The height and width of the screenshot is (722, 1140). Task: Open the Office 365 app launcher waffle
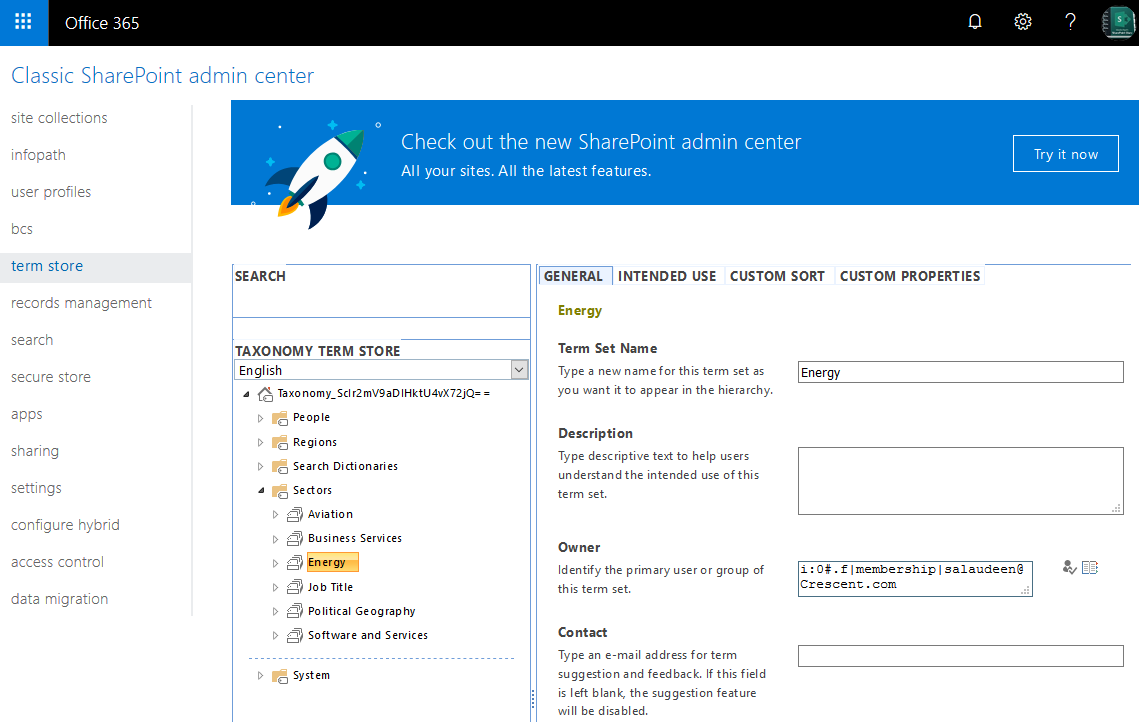[23, 23]
